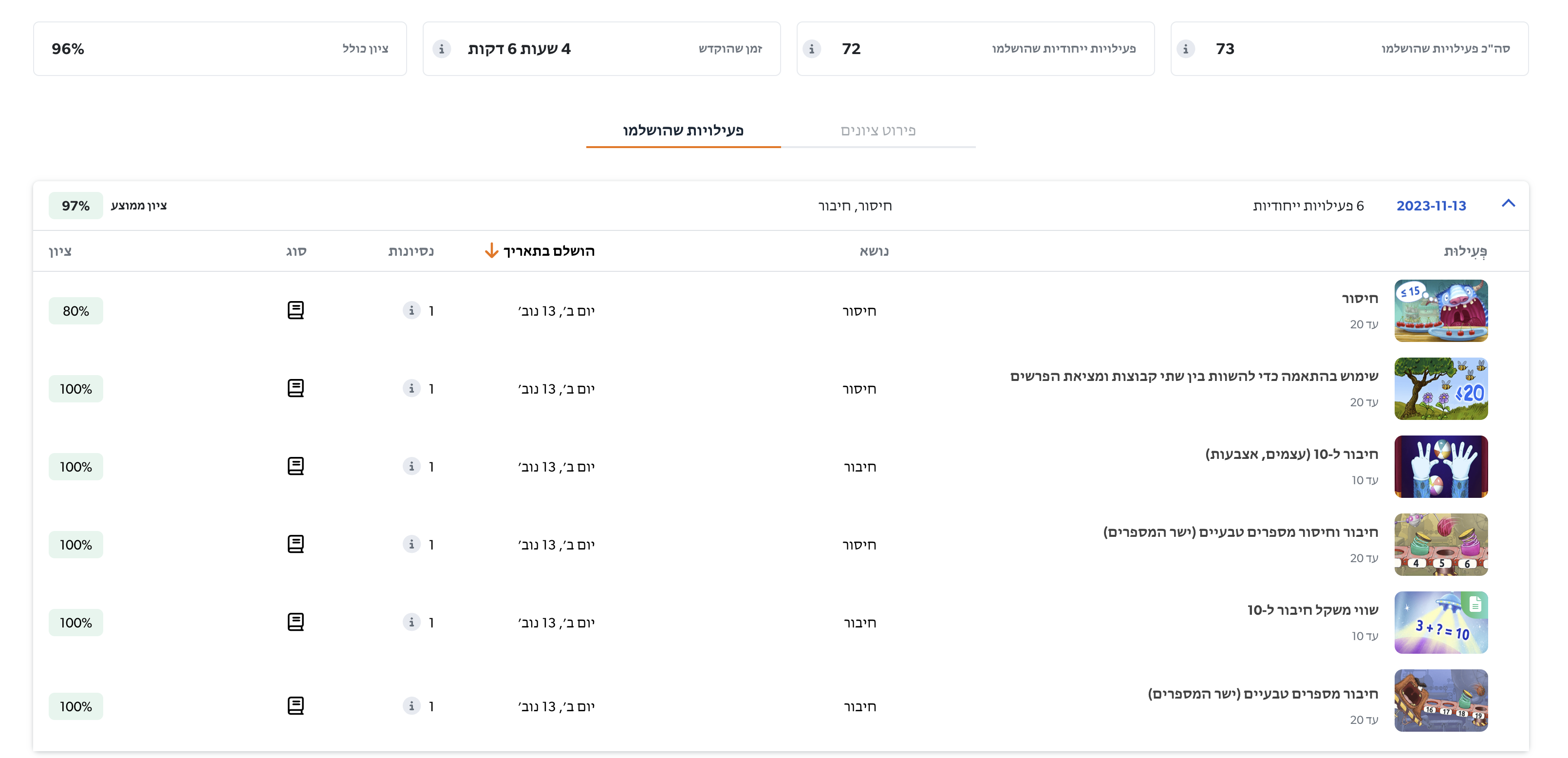Click info icon next to time spent card
Screen dimensions: 1568x758
click(x=441, y=49)
